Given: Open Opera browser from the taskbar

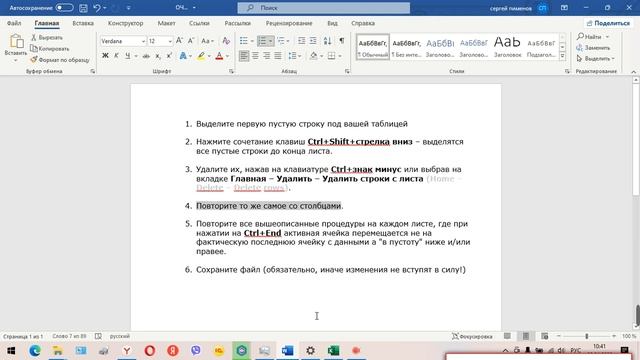Looking at the screenshot, I should 150,351.
